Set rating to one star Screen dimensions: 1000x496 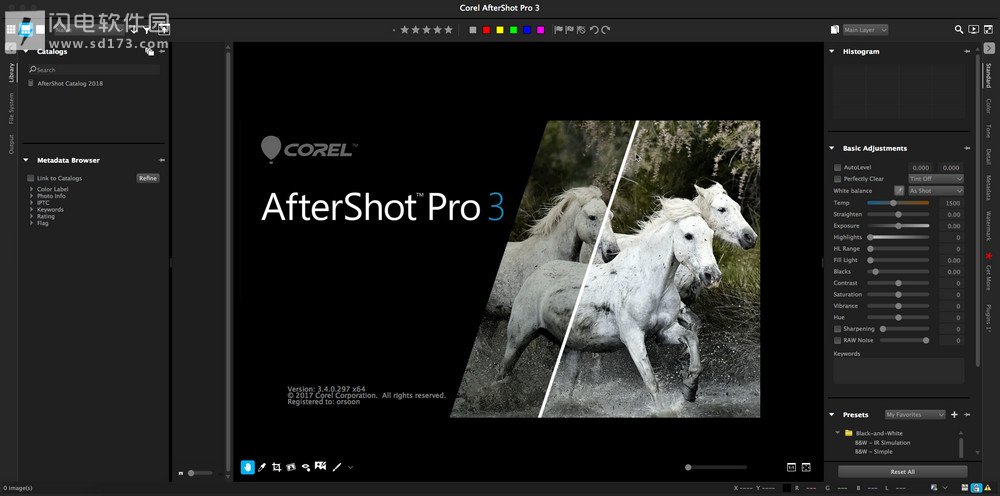405,30
